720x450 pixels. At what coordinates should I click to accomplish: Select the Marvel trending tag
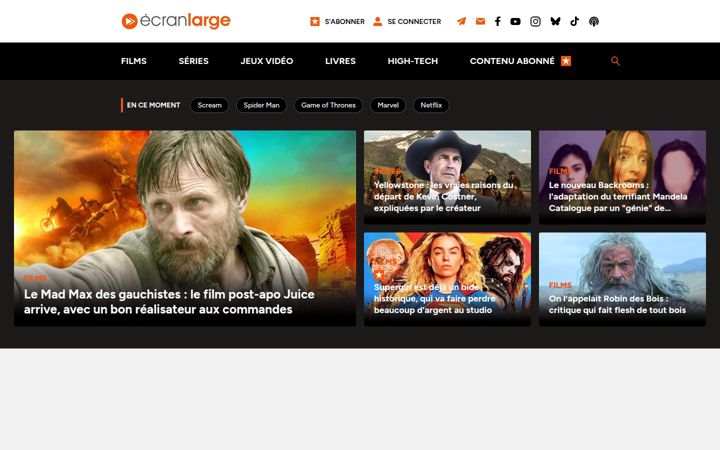388,105
